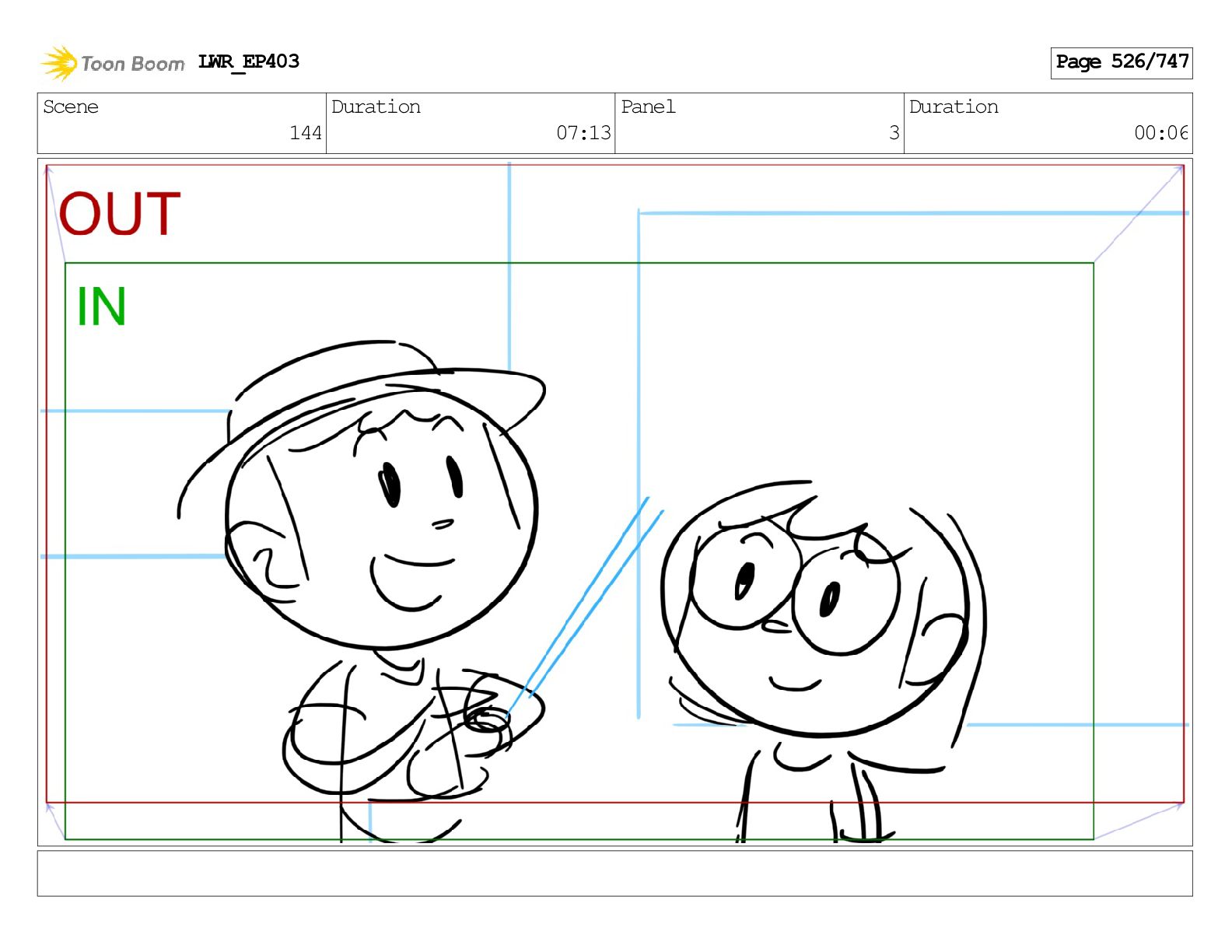The width and height of the screenshot is (1232, 952).
Task: Select the LWR_EP403 project title
Action: click(x=249, y=61)
